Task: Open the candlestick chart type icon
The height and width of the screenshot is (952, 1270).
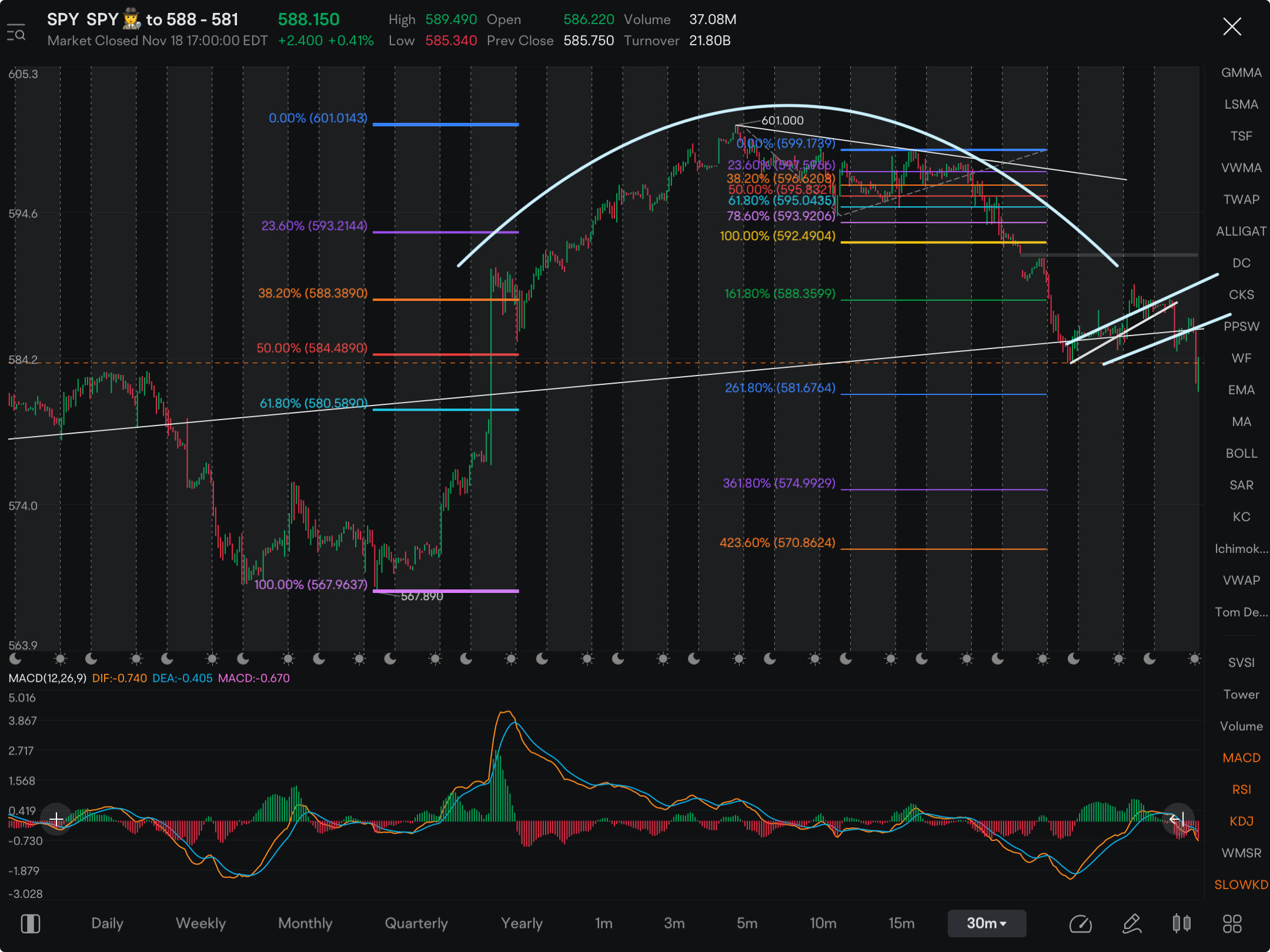Action: pos(1181,924)
